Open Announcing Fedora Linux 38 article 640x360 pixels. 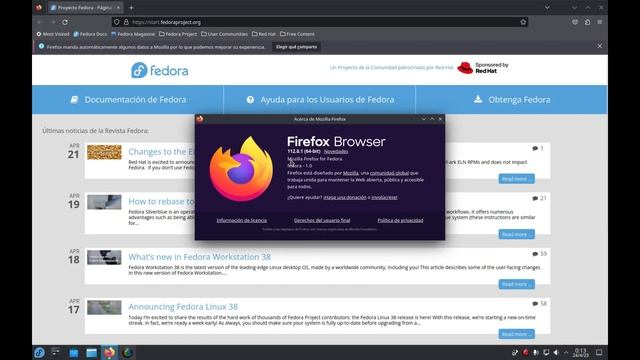pos(183,307)
